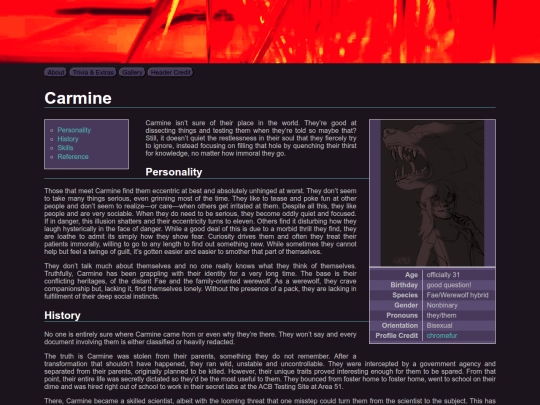
Task: Click Species value 'Fae/Werewolf hybrid'
Action: 457,295
